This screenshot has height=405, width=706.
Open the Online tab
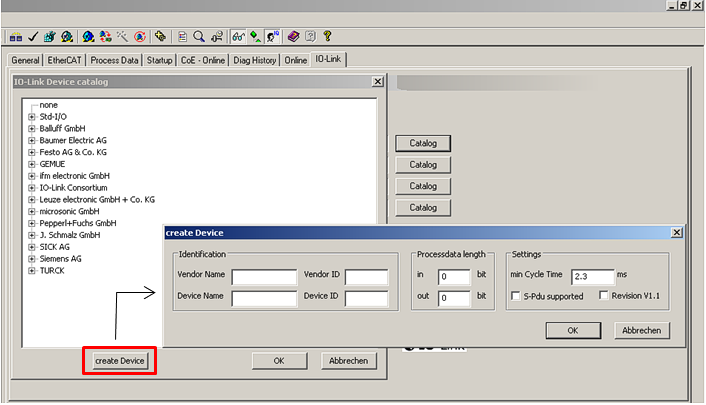(x=295, y=60)
